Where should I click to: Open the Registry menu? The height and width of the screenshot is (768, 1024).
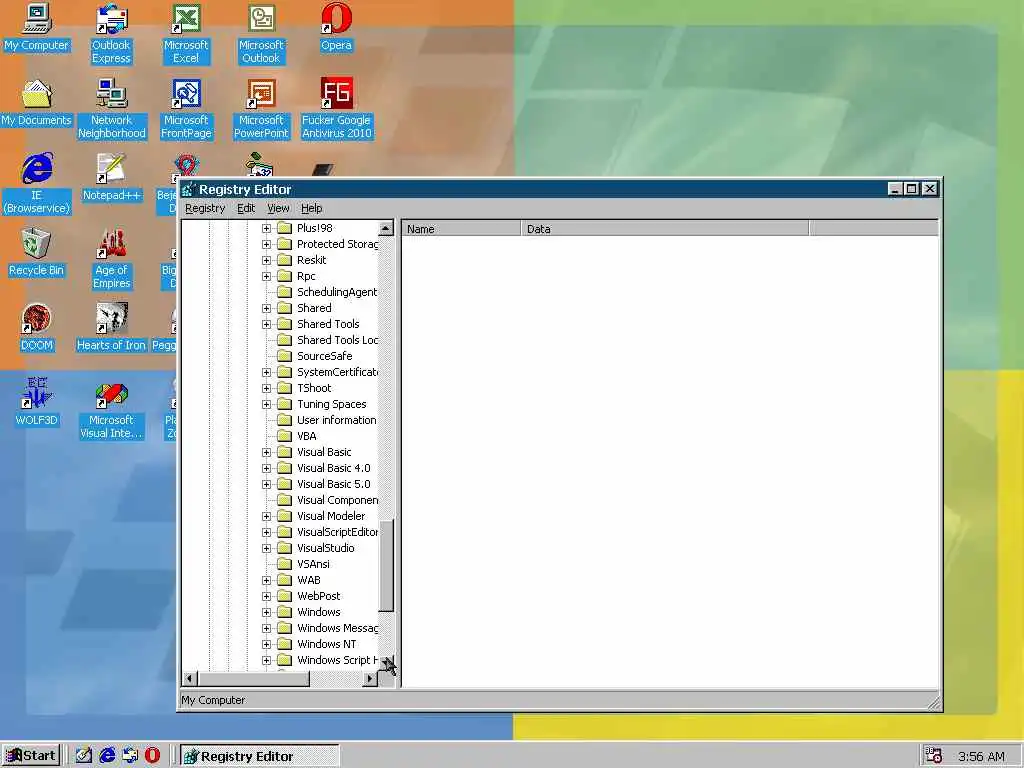[x=205, y=208]
